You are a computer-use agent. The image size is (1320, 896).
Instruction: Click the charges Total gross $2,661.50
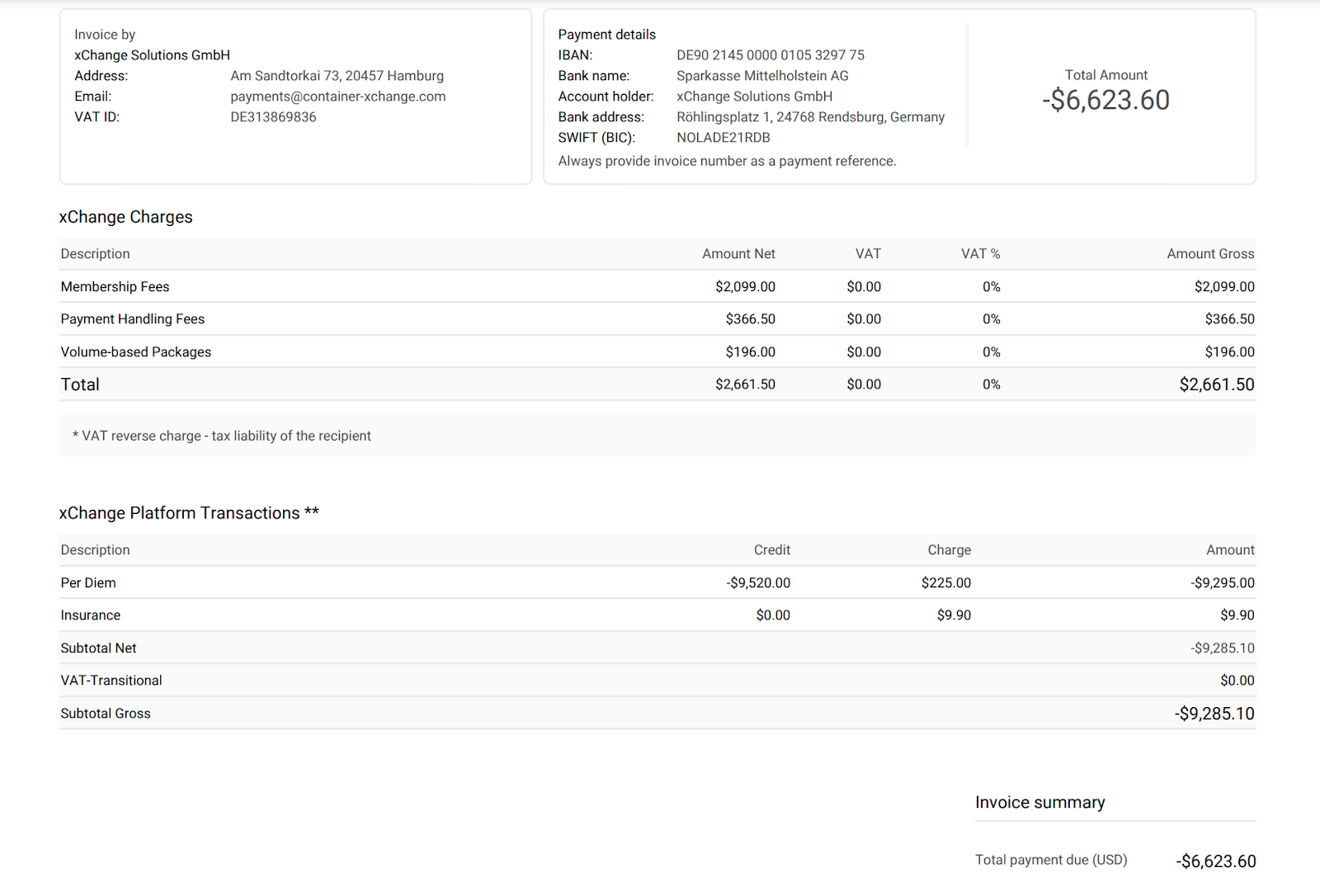click(1217, 384)
